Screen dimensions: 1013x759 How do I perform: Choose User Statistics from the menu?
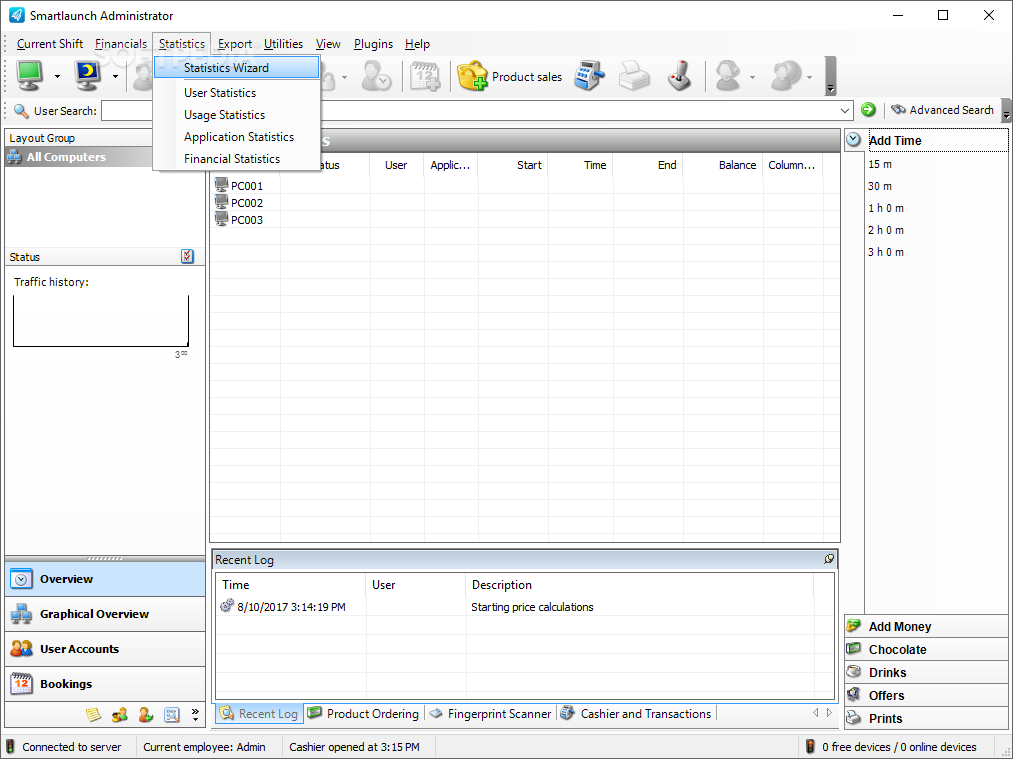[236, 93]
